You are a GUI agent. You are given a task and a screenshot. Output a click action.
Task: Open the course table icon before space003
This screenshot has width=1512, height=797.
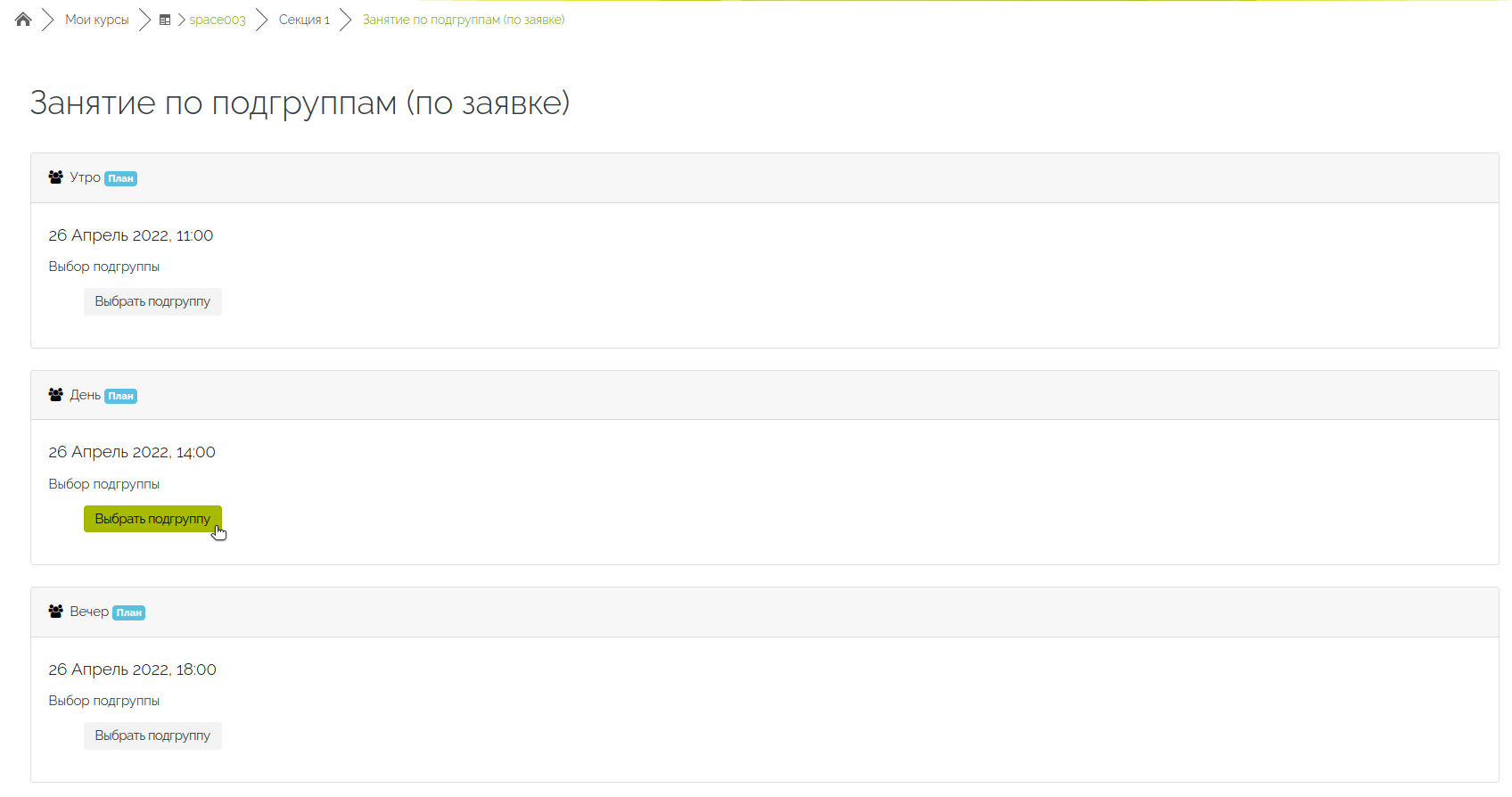(x=165, y=20)
